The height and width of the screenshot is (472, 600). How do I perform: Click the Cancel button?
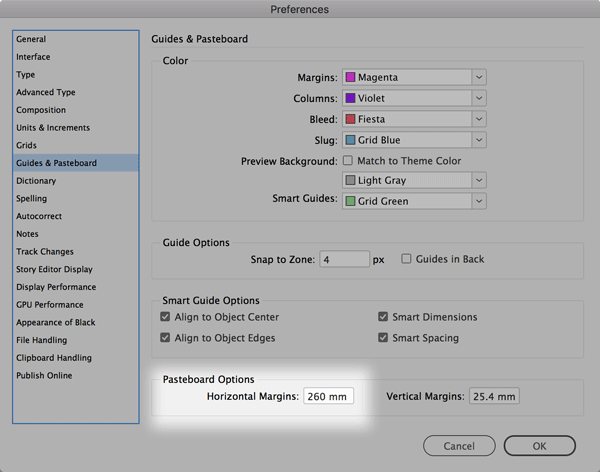coord(459,445)
